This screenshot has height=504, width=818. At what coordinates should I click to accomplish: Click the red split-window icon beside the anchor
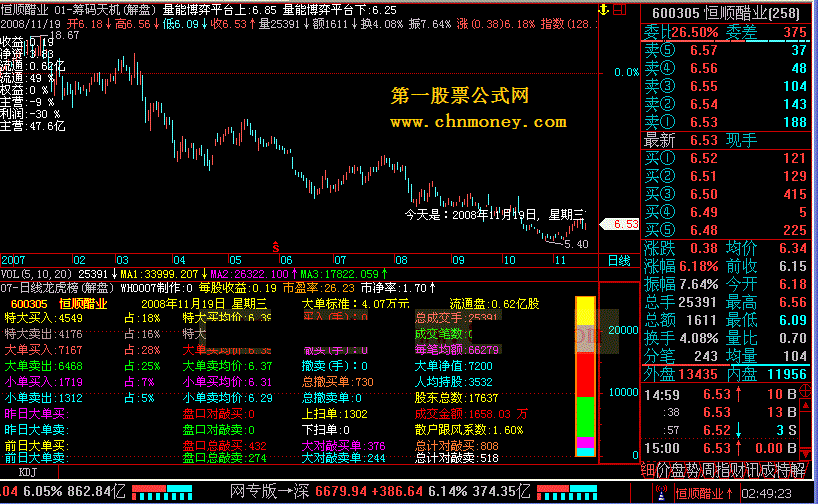click(x=619, y=9)
